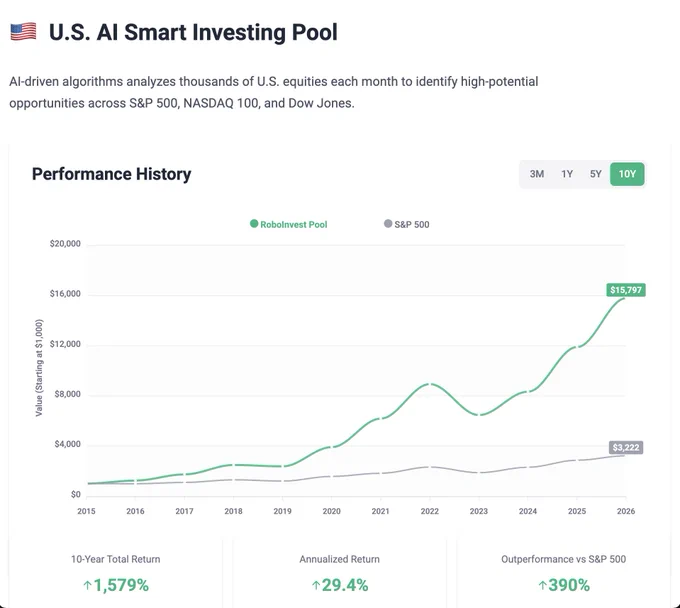
Task: Click the up arrow beside 390%
Action: click(543, 585)
